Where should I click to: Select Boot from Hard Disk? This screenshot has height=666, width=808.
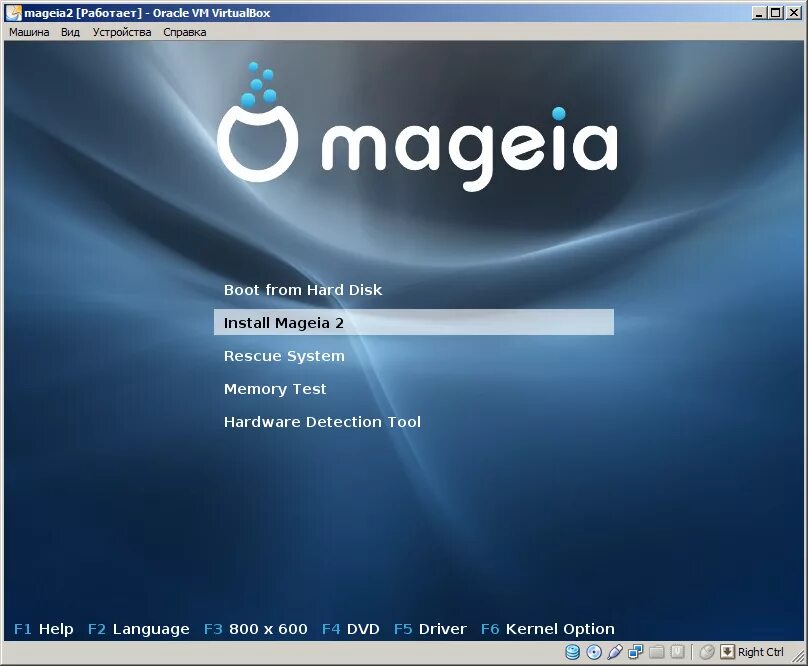pos(303,290)
